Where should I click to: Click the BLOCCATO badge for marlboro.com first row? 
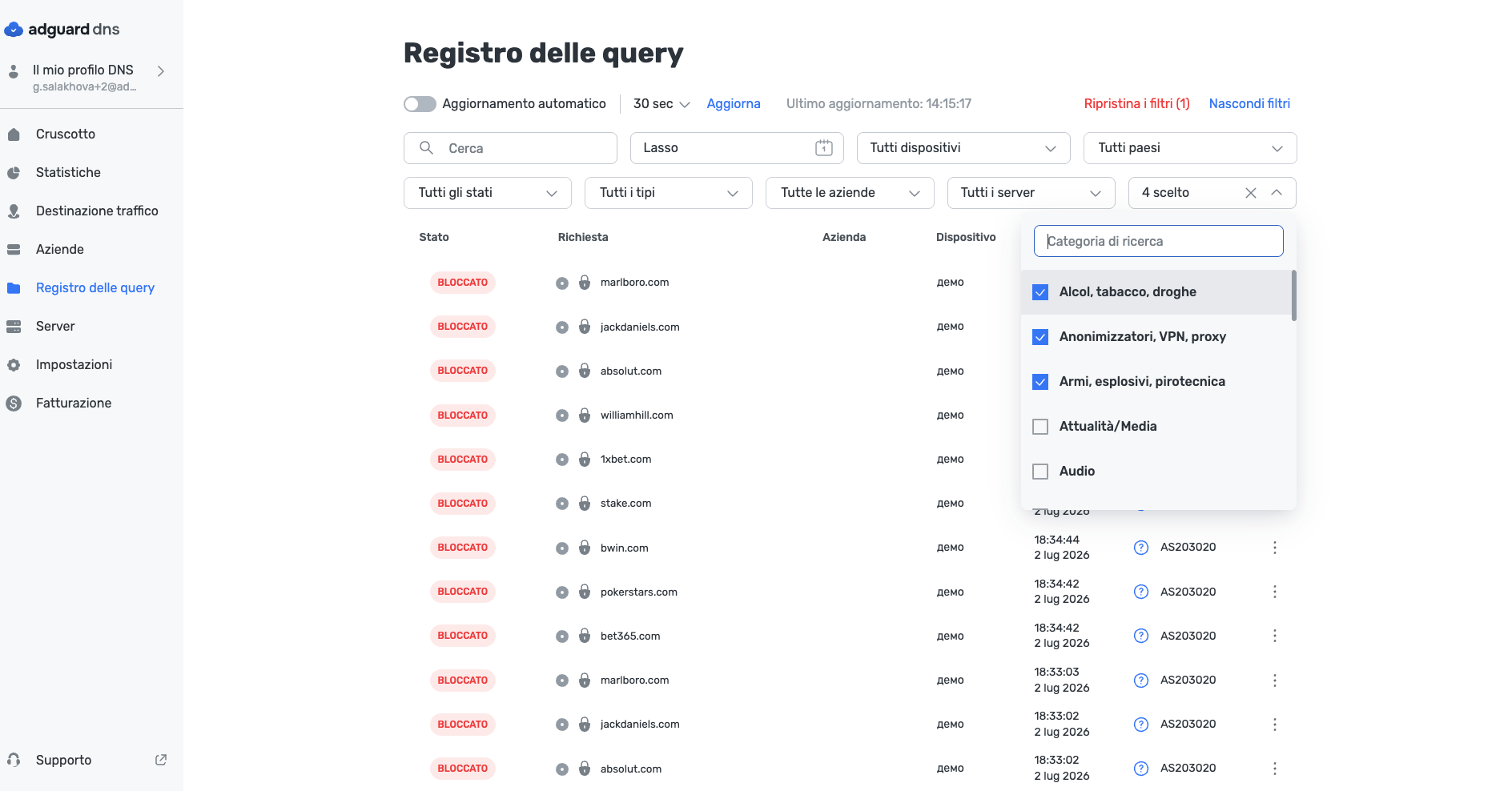[463, 283]
